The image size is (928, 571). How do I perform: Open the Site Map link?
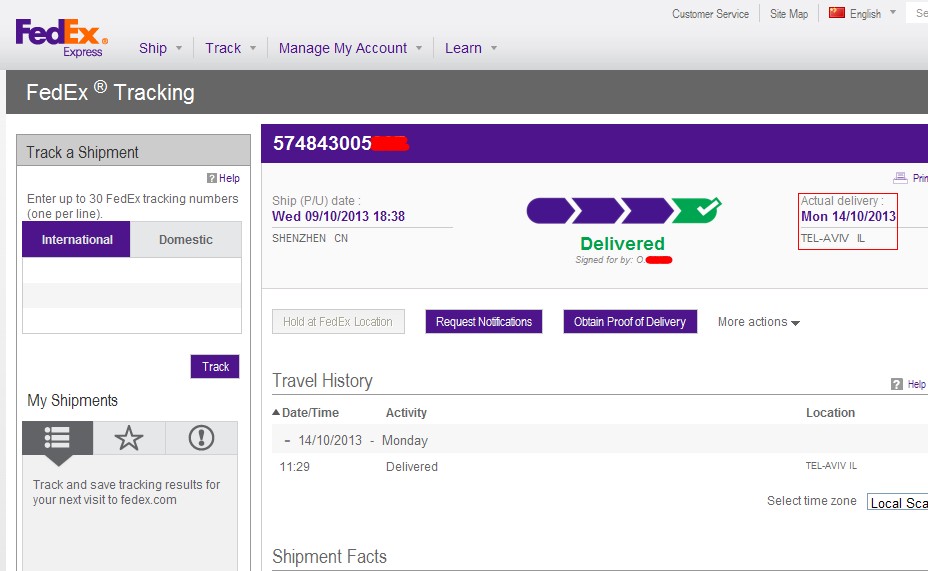[x=789, y=14]
